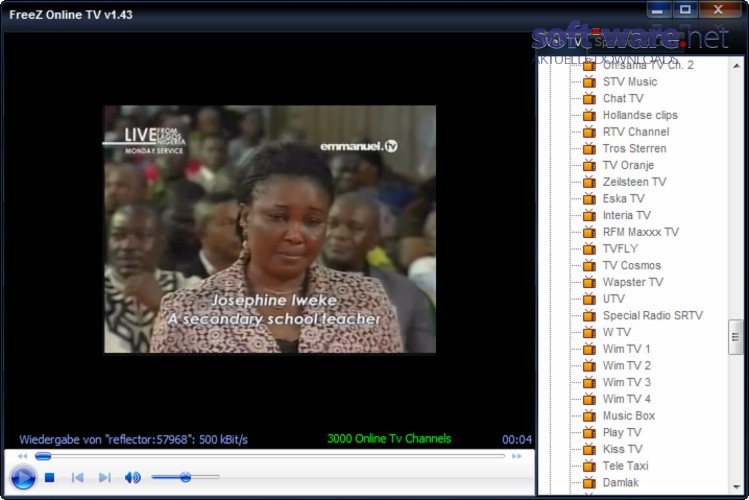Screen dimensions: 749x500
Task: Select the UTV channel
Action: tap(614, 299)
